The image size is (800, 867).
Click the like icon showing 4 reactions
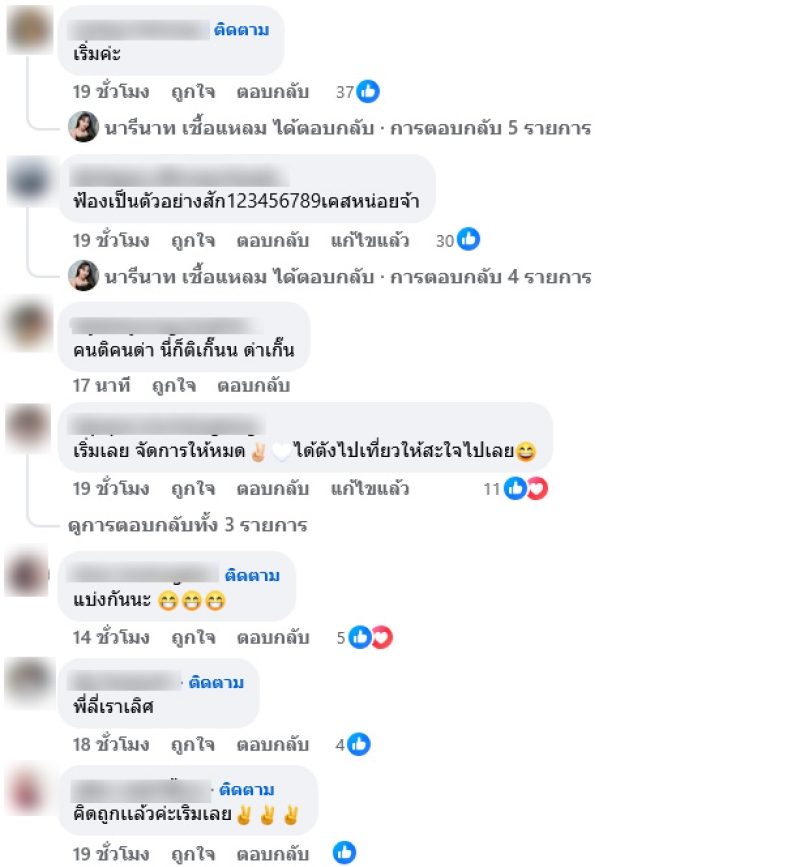coord(359,744)
